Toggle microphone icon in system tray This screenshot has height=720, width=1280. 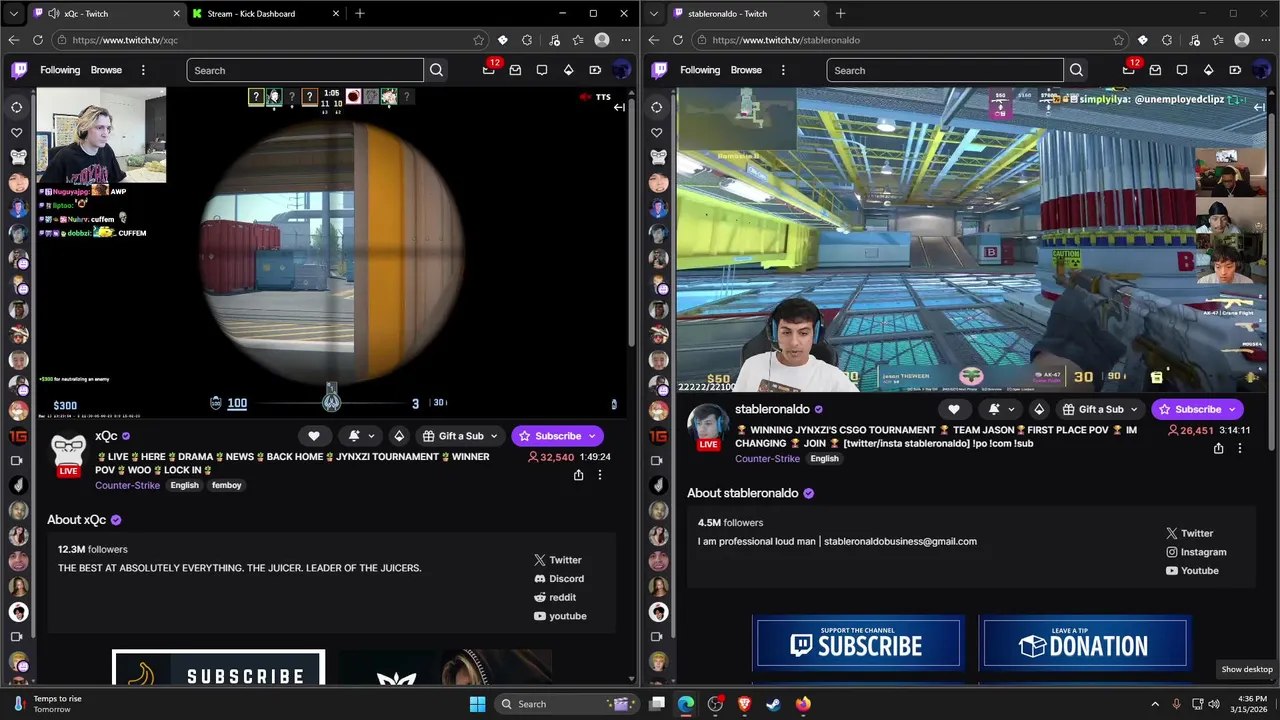coord(1176,704)
